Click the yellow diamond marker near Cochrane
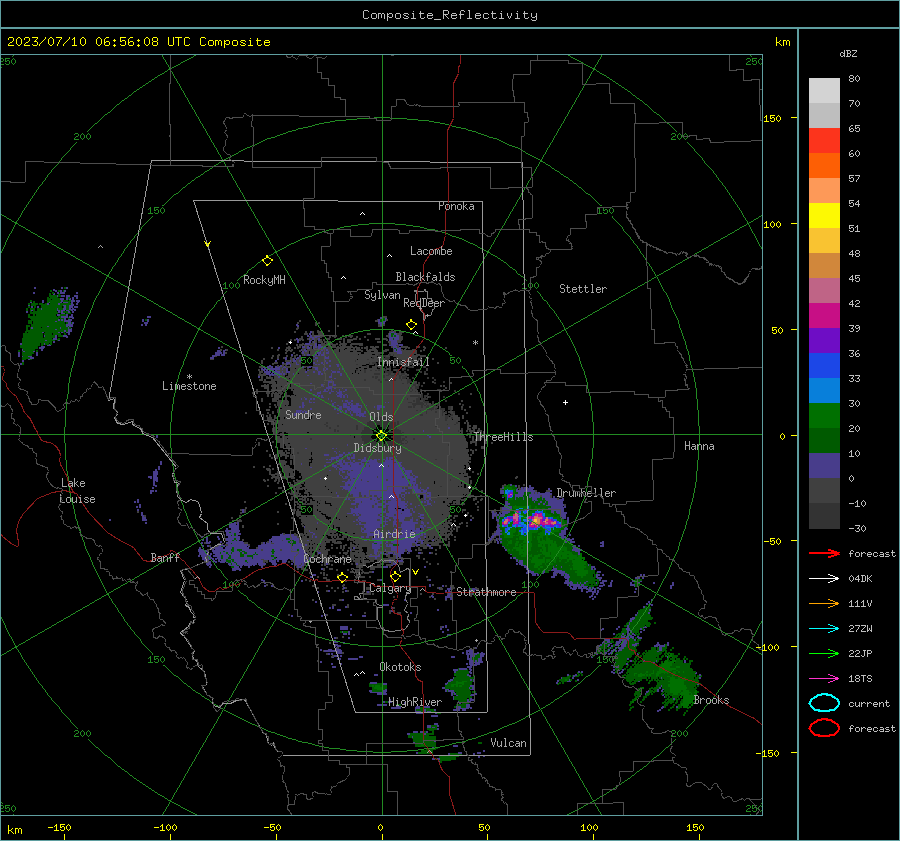Viewport: 900px width, 841px height. (x=343, y=578)
